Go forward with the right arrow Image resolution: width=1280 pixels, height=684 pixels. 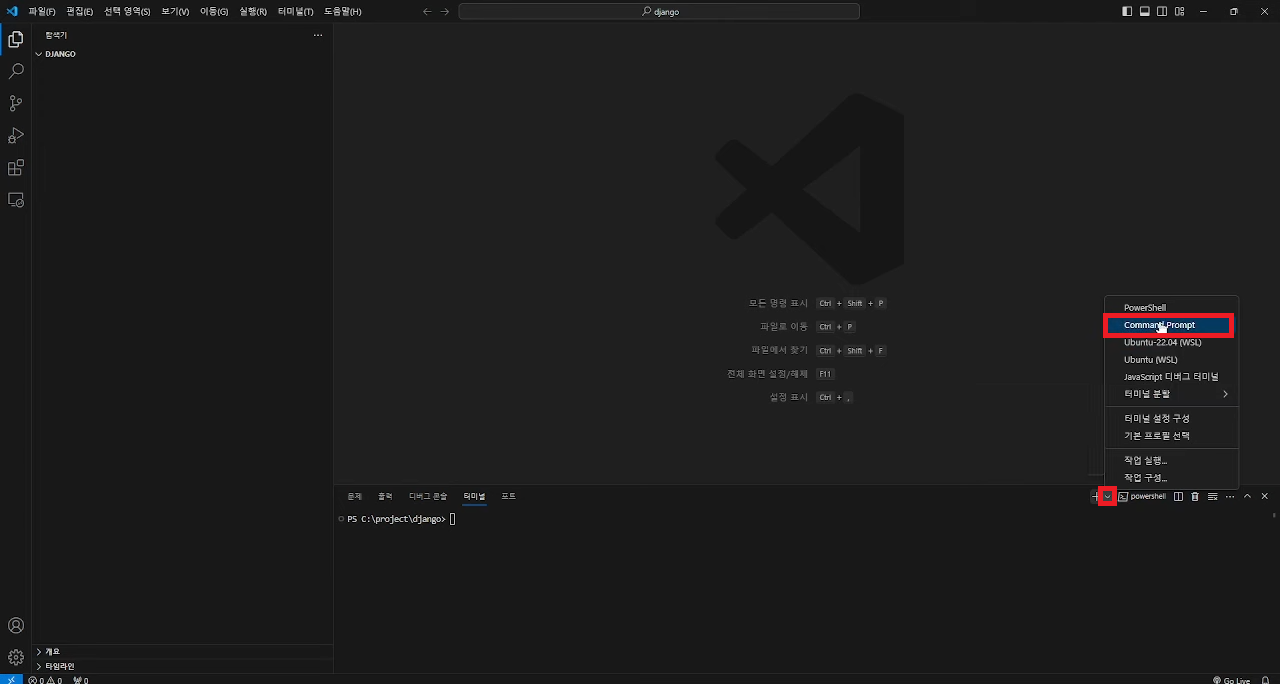click(x=445, y=11)
